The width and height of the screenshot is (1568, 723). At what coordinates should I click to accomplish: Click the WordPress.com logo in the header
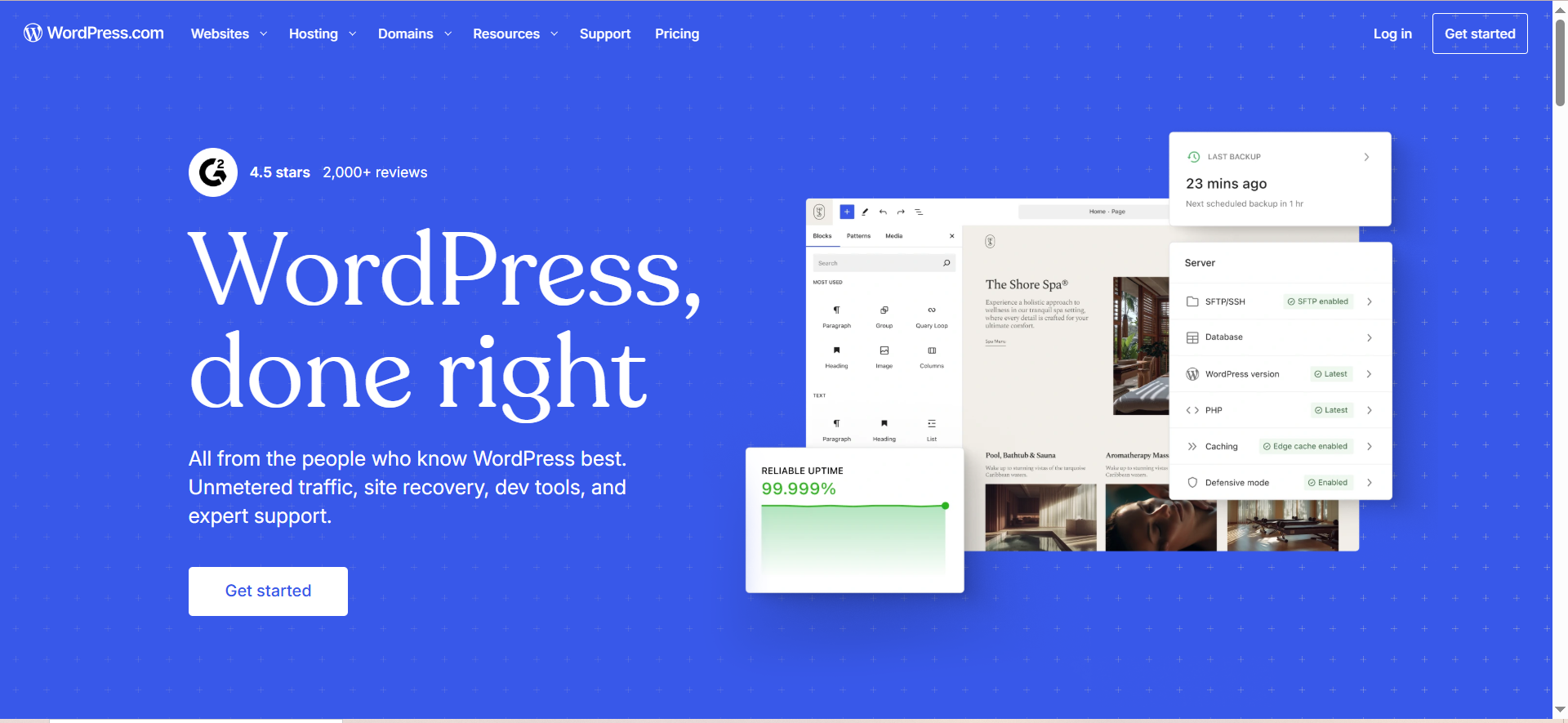pyautogui.click(x=94, y=33)
